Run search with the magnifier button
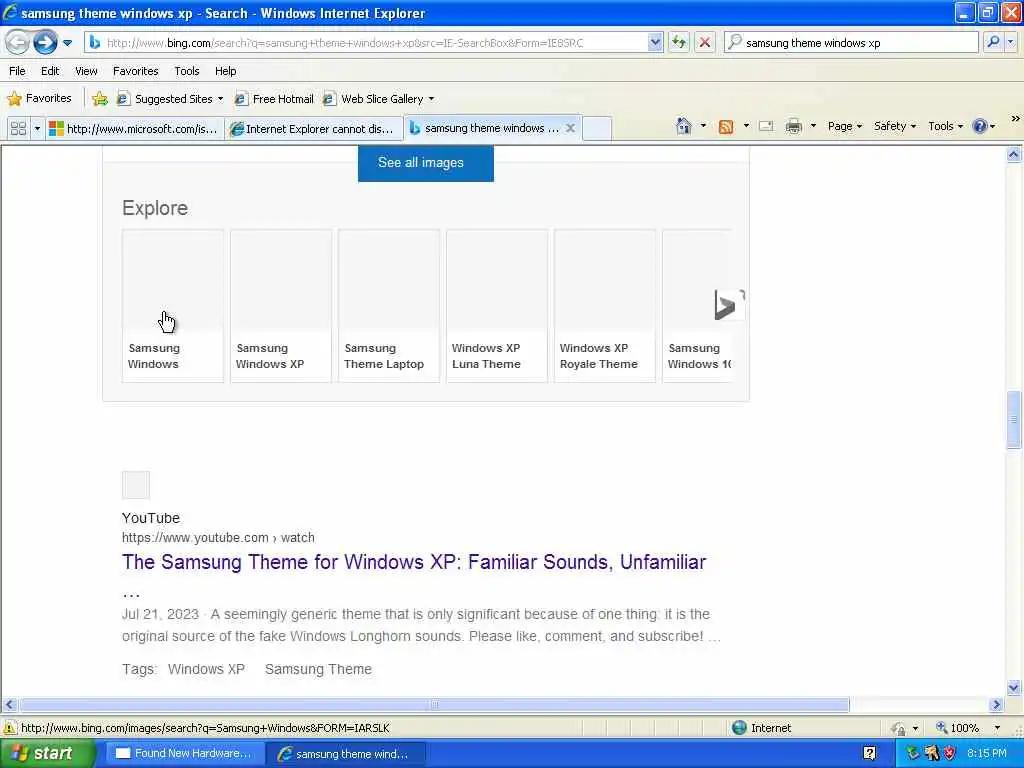 tap(993, 42)
